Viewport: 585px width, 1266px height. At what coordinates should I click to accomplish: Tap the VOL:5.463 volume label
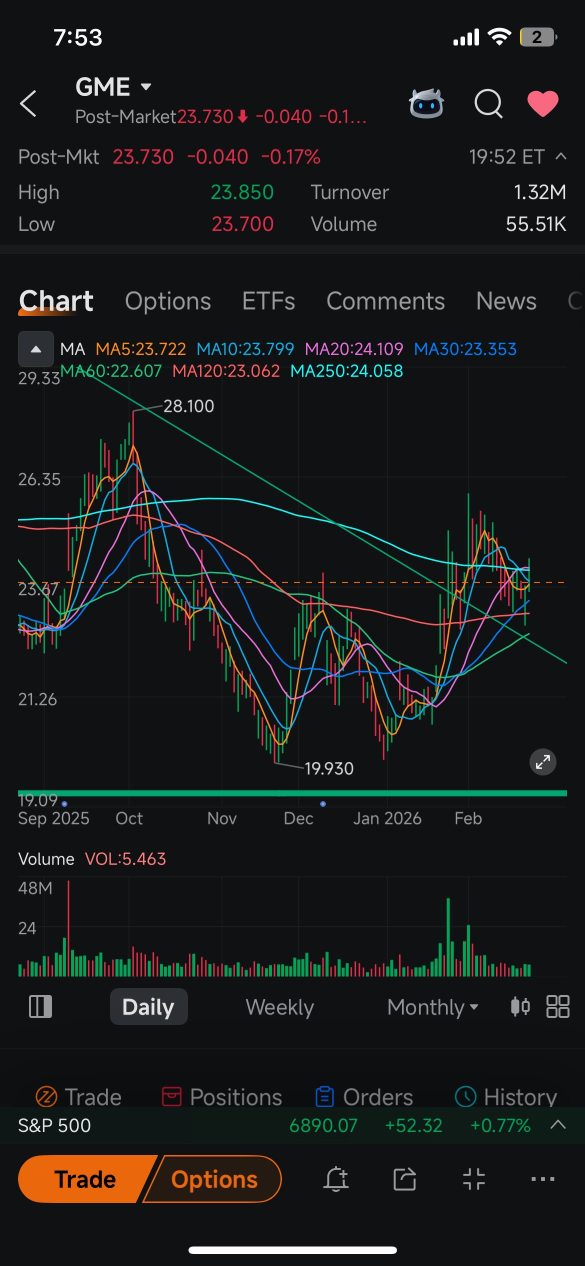tap(125, 859)
